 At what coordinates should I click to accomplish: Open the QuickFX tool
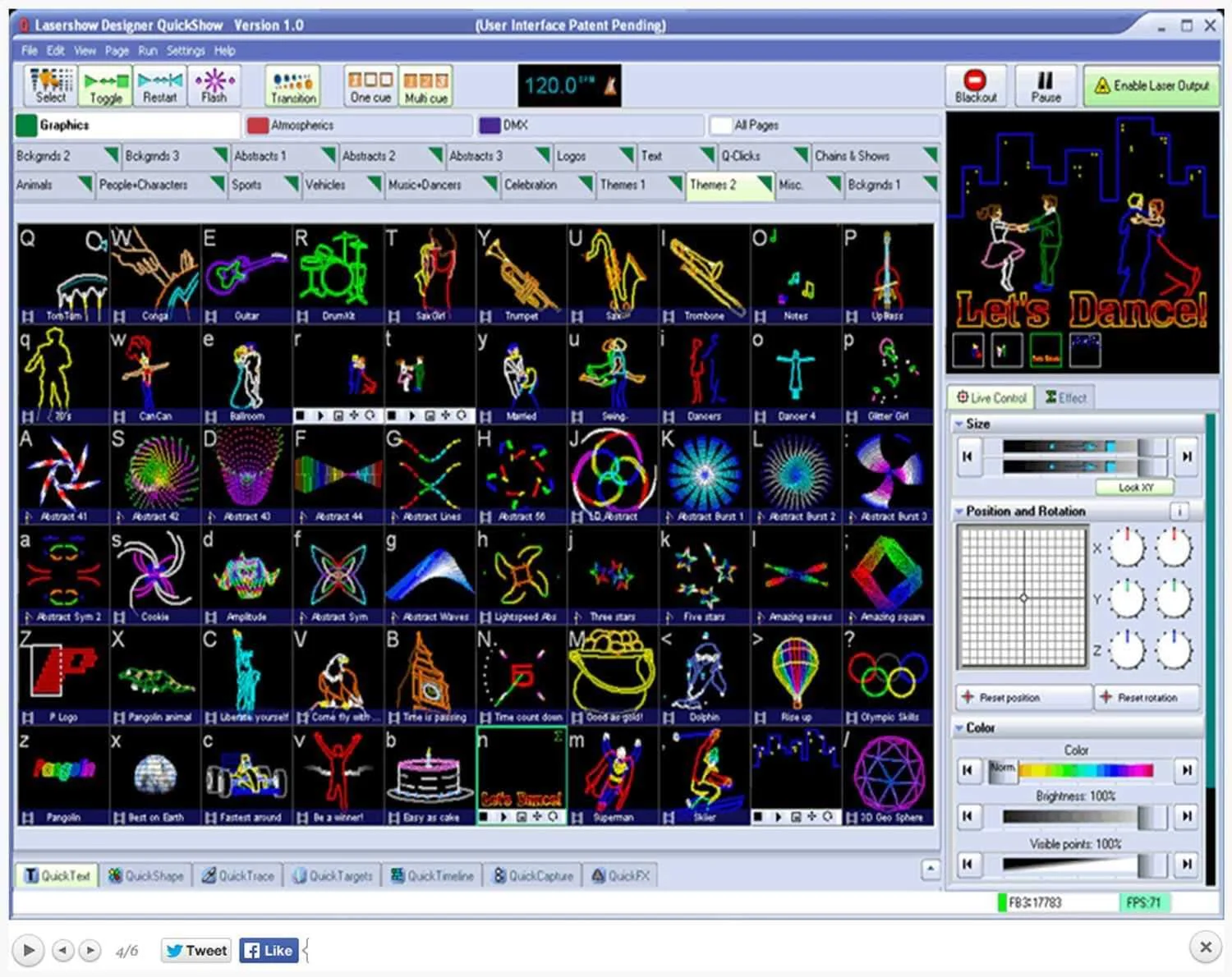[621, 876]
